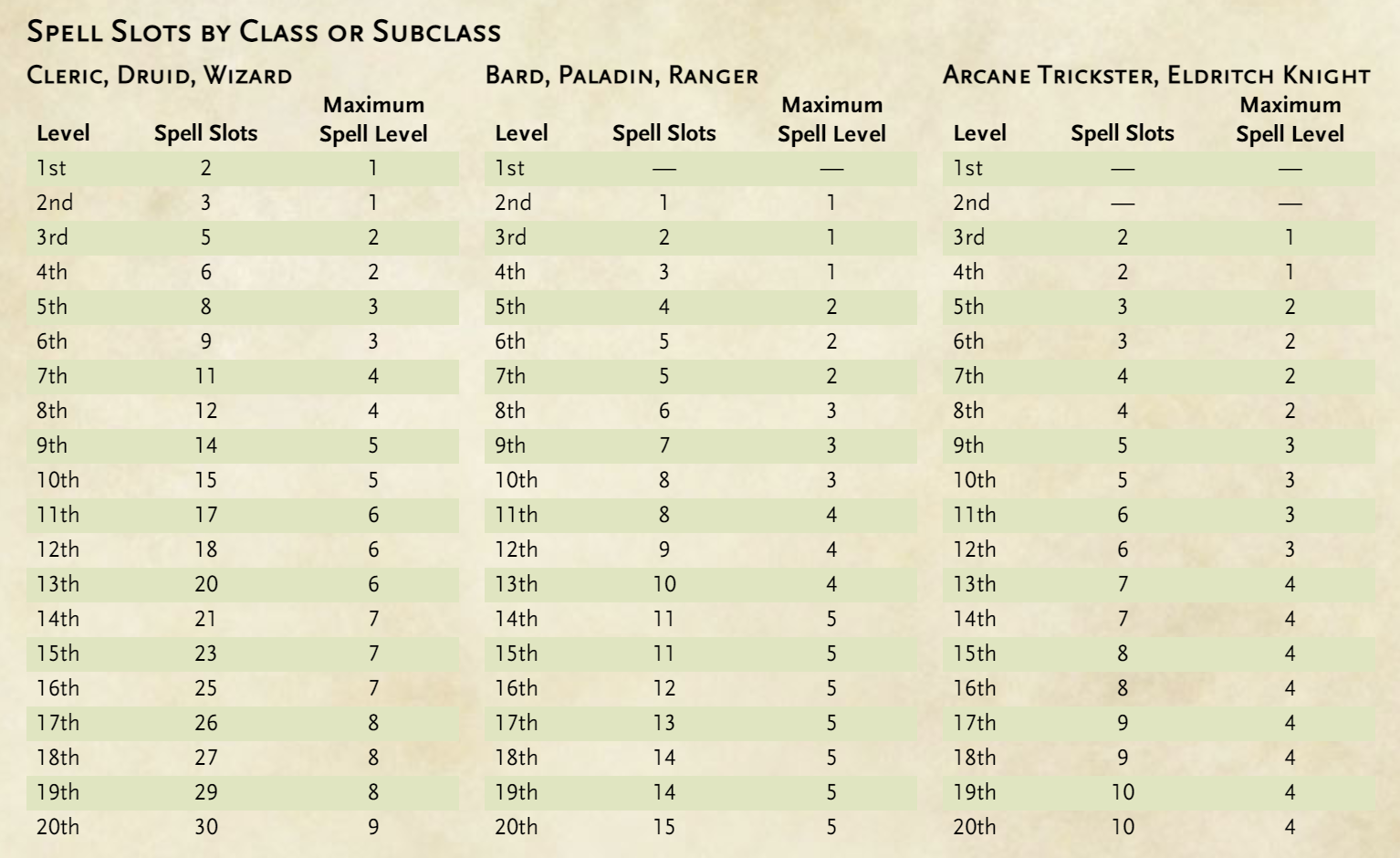
Task: Select 19th level row in Arcane Trickster table
Action: 1158,792
